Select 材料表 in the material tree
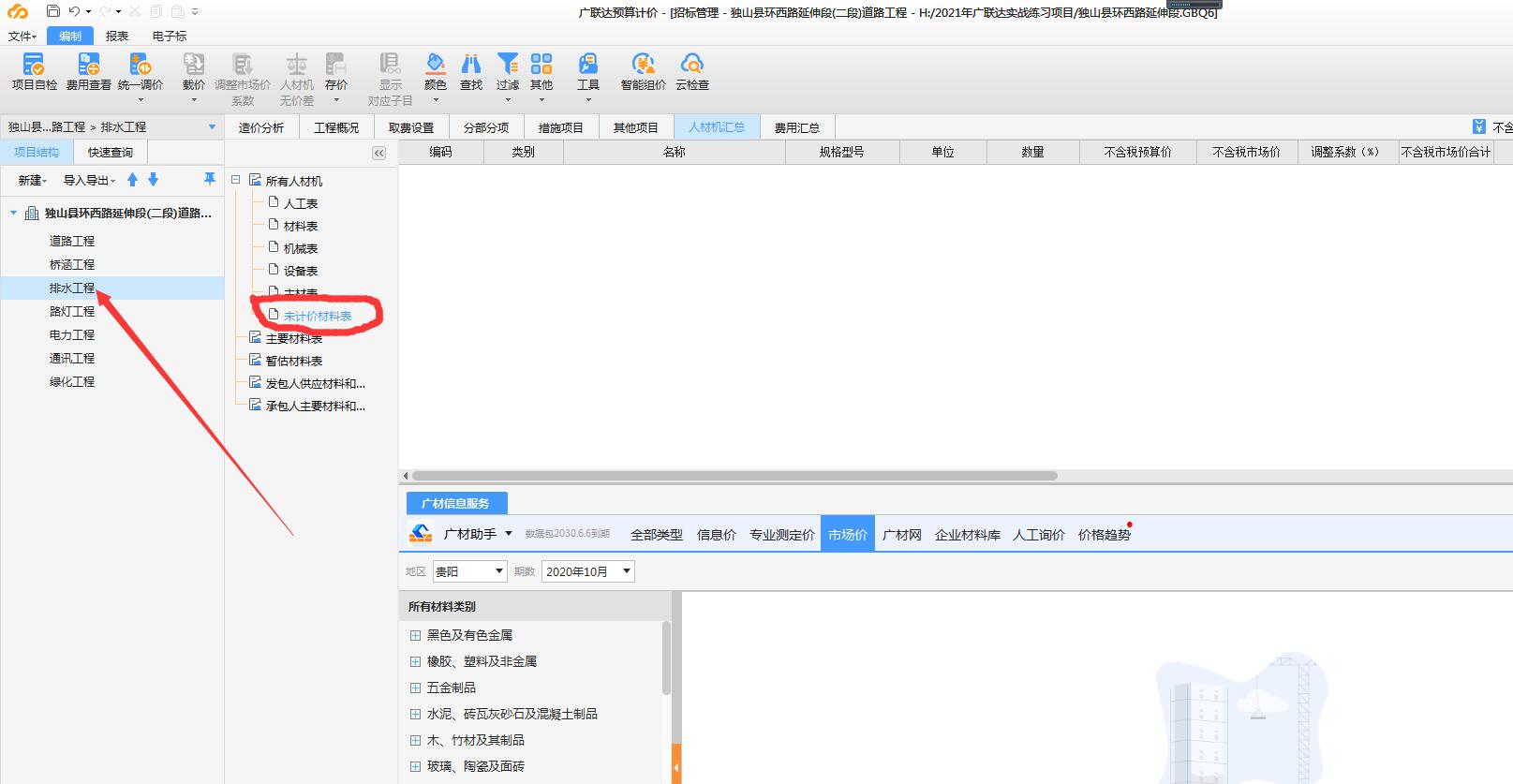1513x784 pixels. (301, 226)
